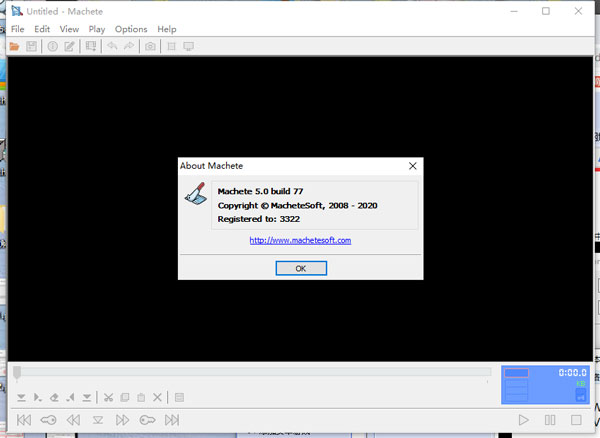Click the Delete X icon in edit toolbar
The image size is (600, 438).
pyautogui.click(x=157, y=397)
